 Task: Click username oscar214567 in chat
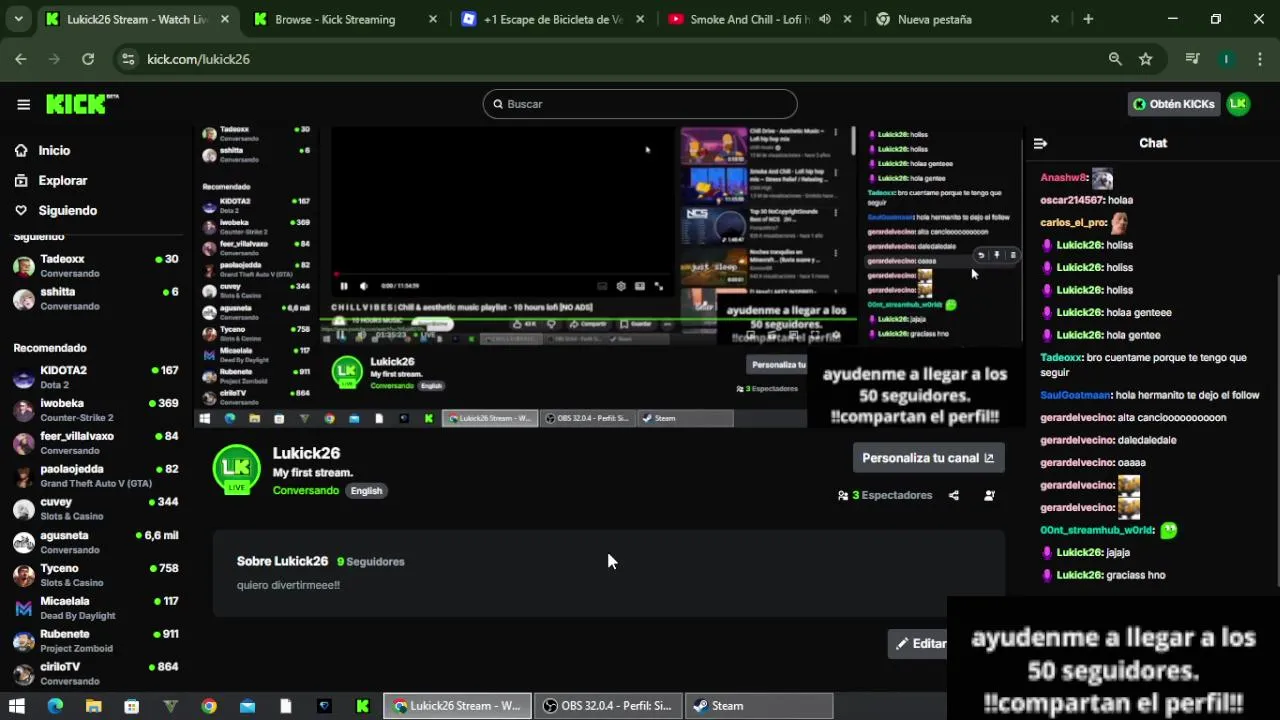1071,200
